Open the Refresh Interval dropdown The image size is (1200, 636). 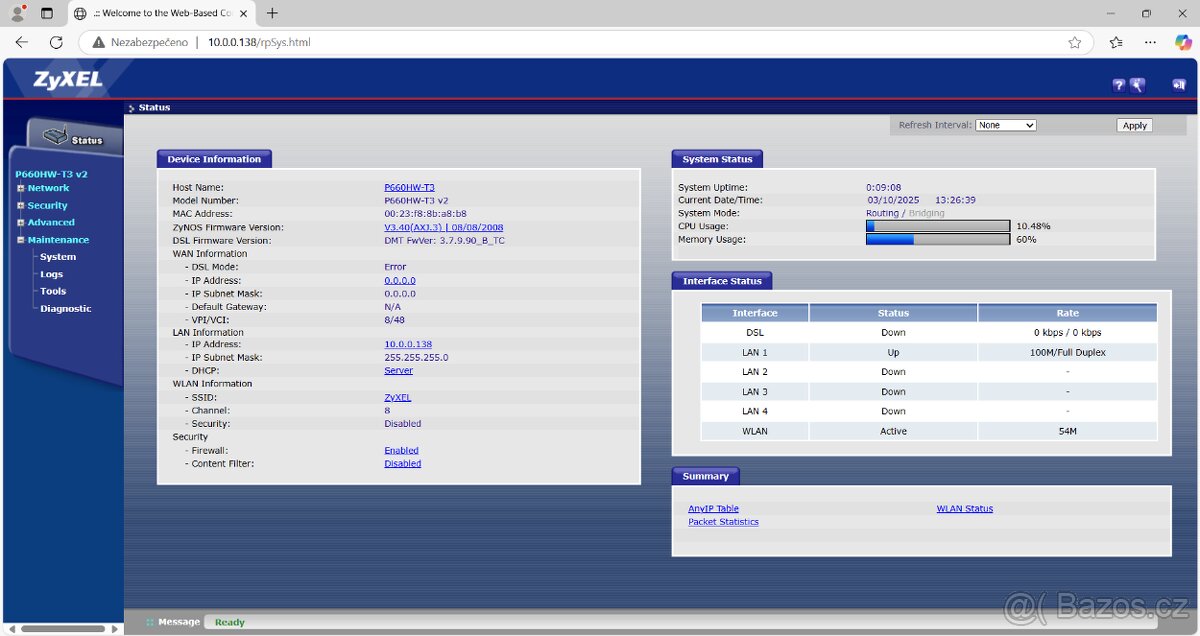(1006, 125)
